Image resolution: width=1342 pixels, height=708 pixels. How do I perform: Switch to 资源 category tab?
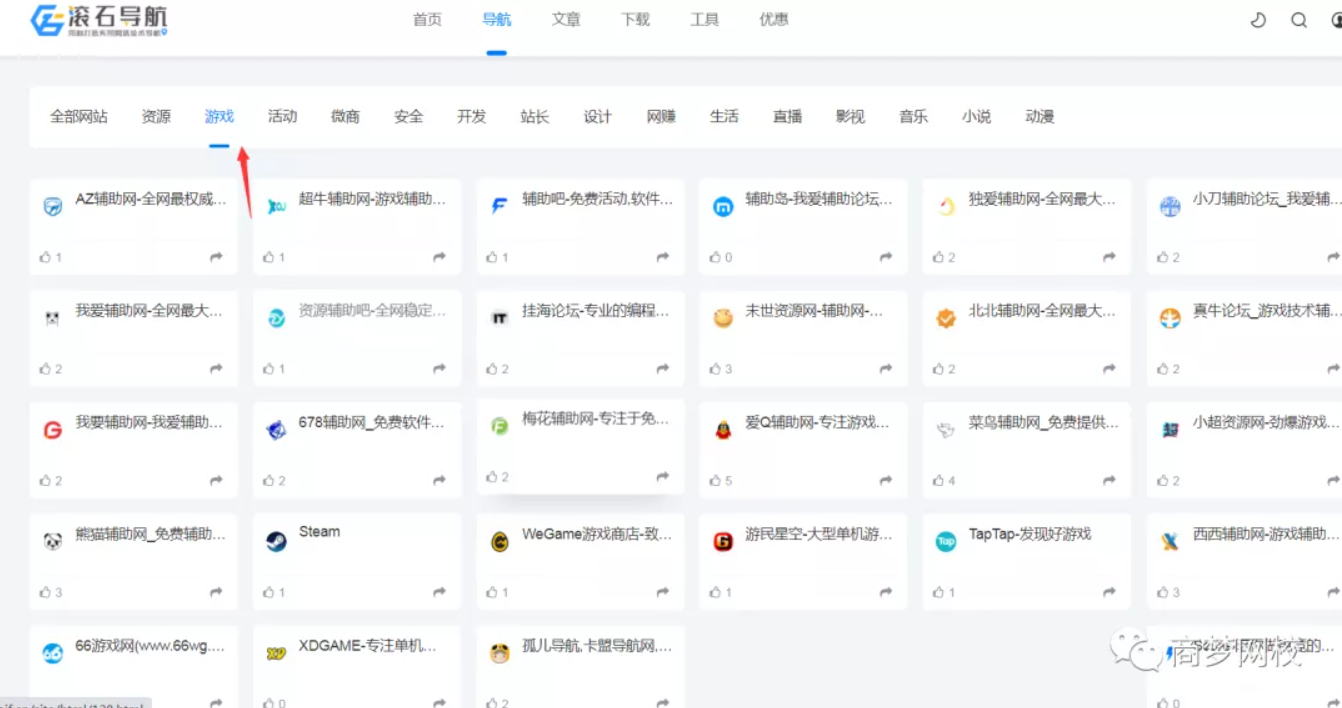[156, 117]
